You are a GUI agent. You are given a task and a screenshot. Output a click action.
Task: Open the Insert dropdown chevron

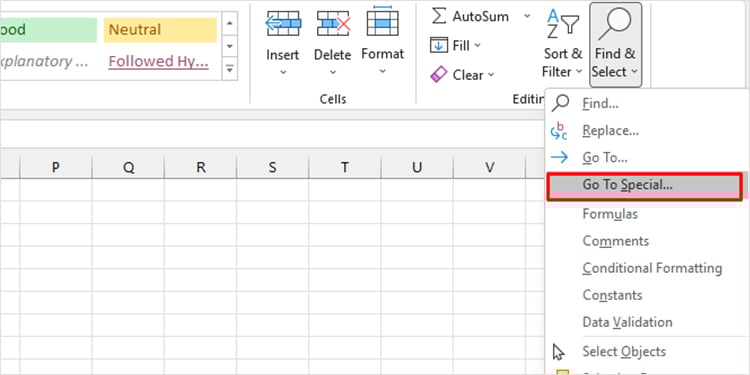click(283, 72)
